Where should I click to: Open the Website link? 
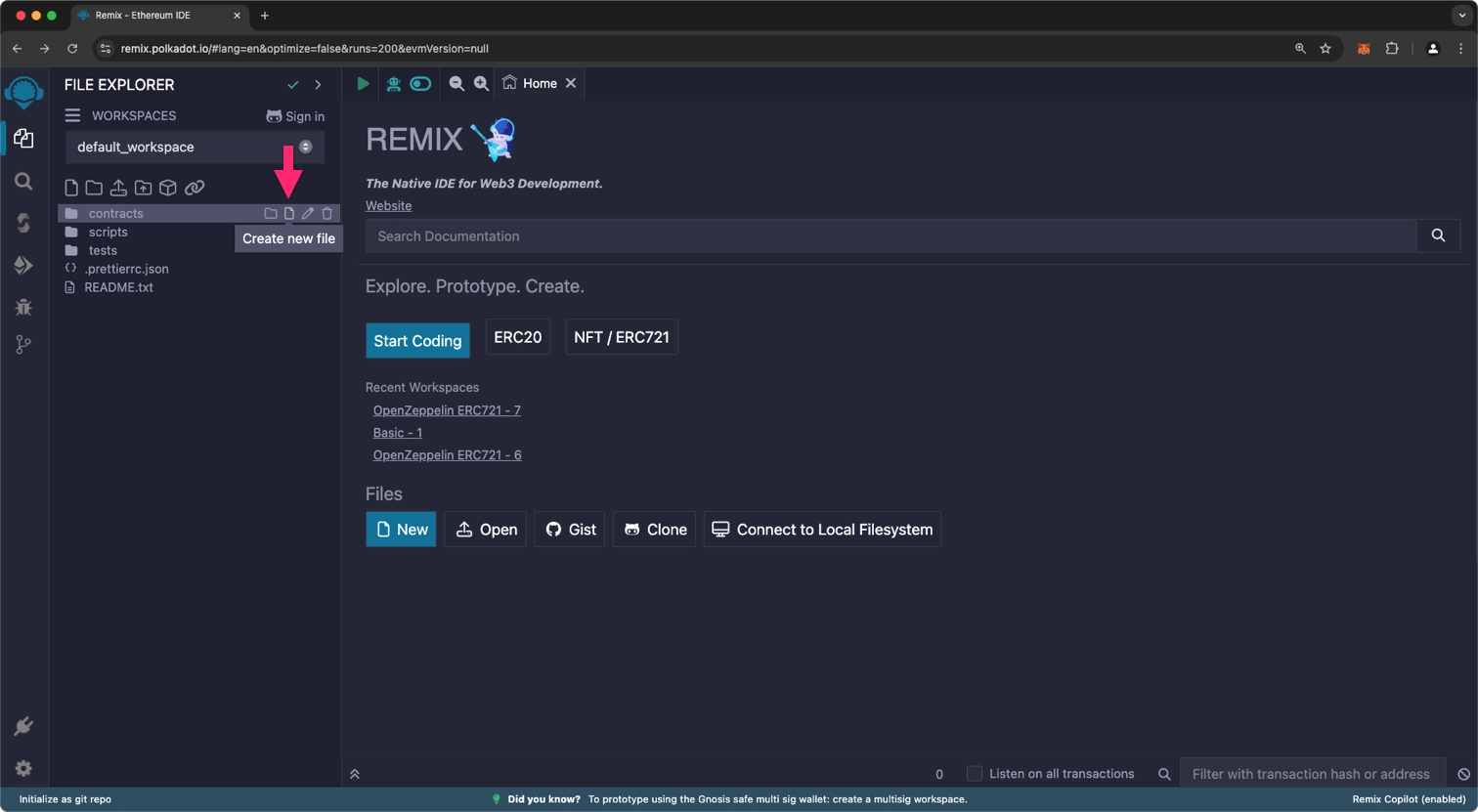pos(388,205)
